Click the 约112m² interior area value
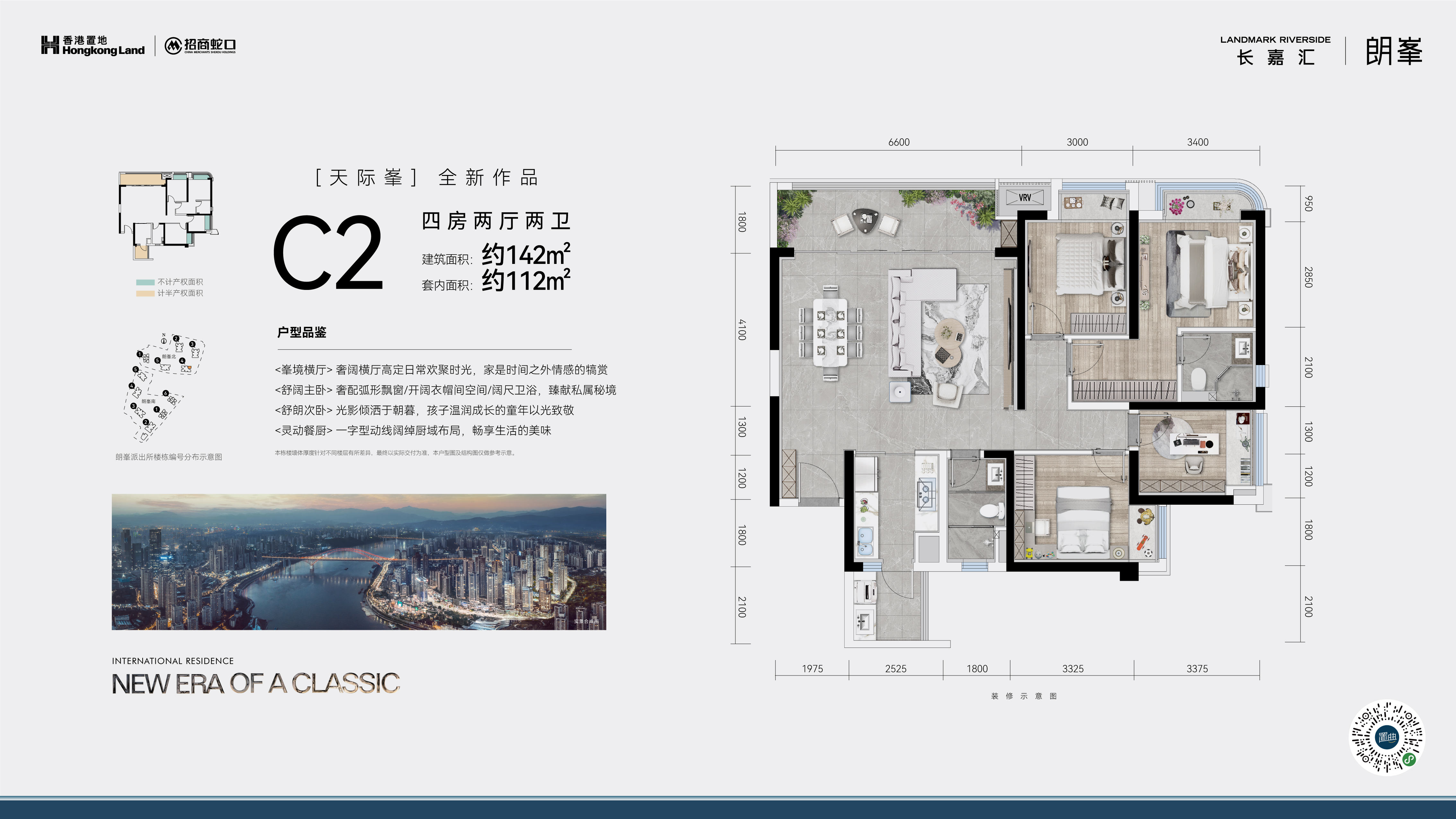The width and height of the screenshot is (1456, 819). (526, 280)
